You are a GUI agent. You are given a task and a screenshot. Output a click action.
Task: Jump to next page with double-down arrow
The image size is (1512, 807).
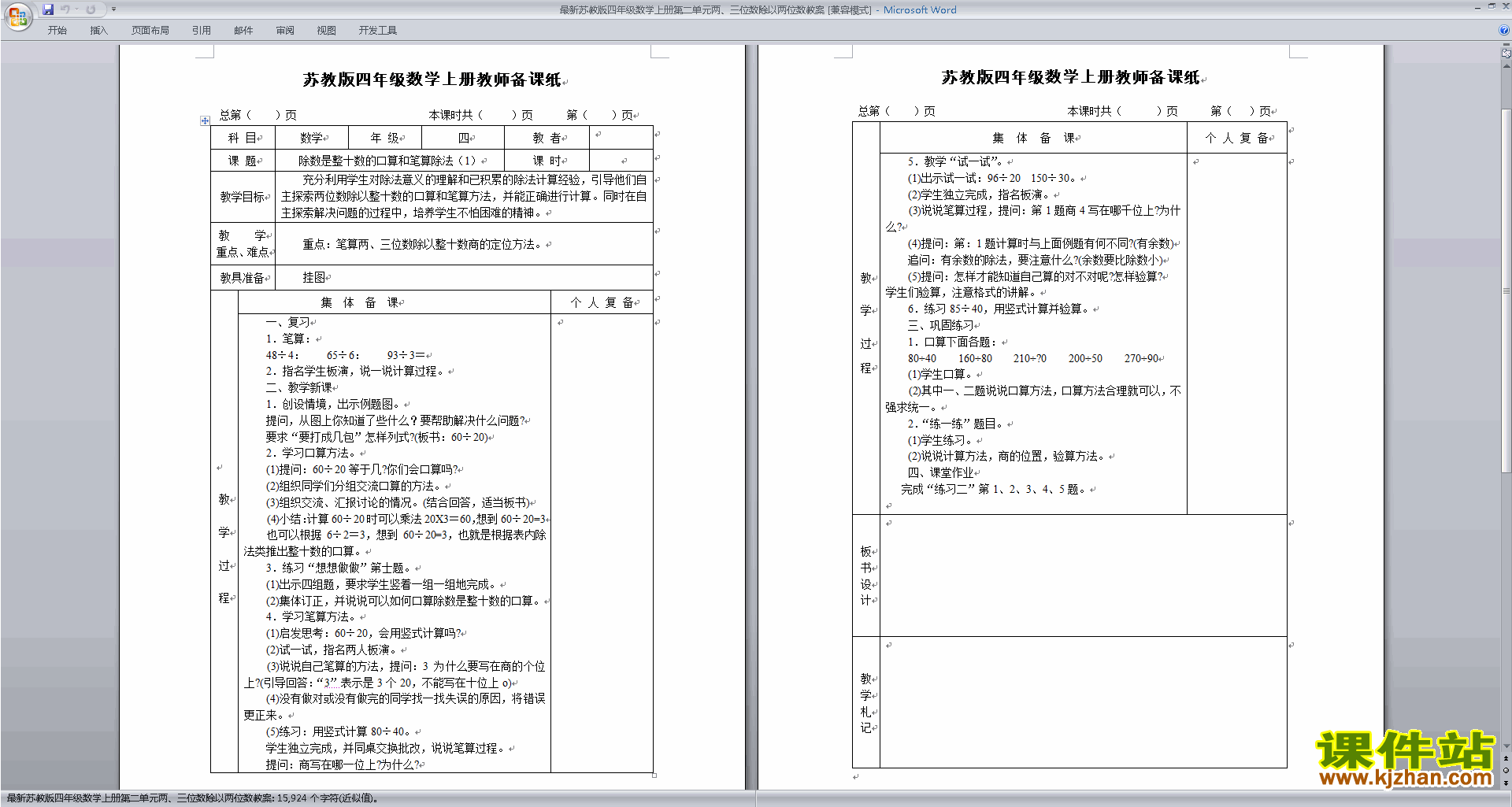(1506, 783)
